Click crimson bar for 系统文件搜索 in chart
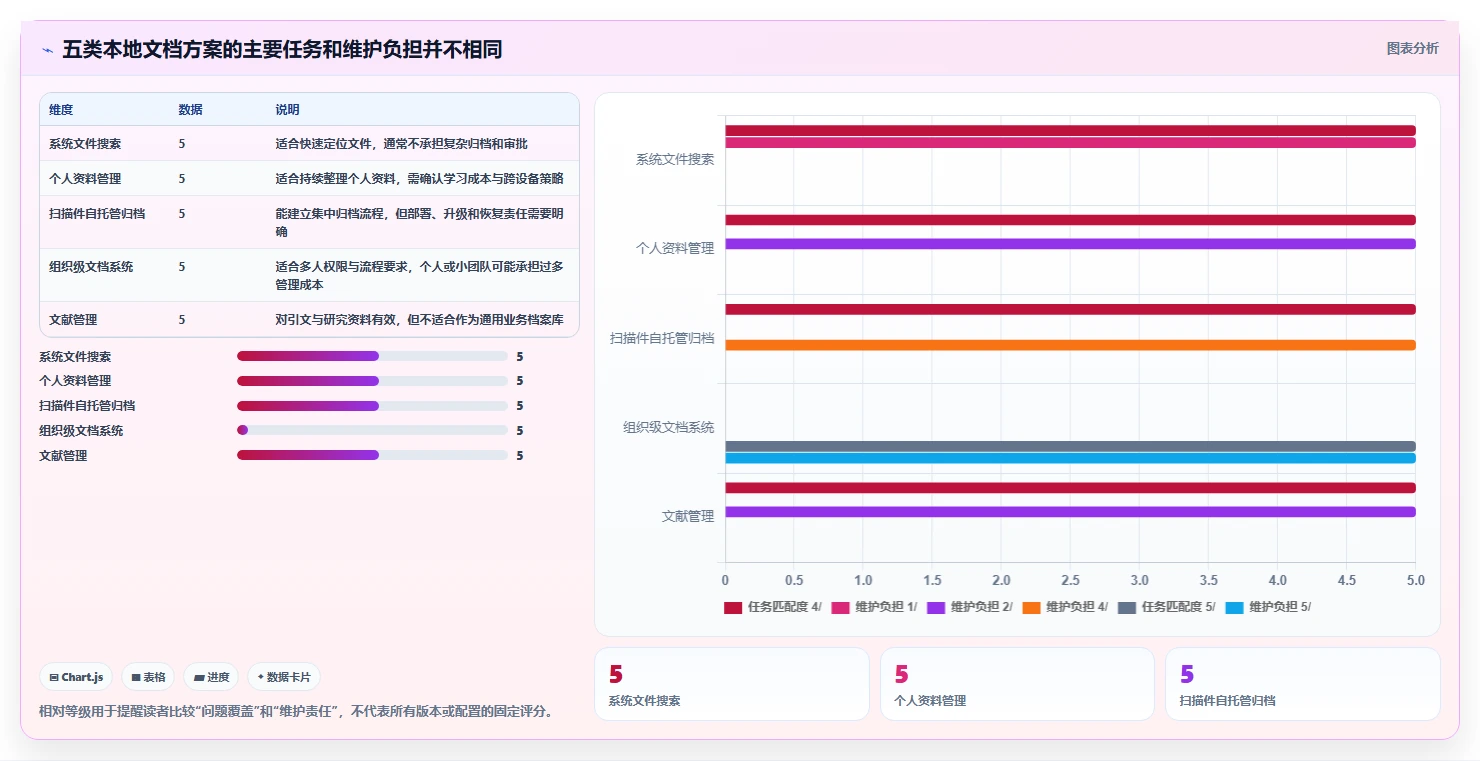This screenshot has height=761, width=1480. [x=1070, y=130]
